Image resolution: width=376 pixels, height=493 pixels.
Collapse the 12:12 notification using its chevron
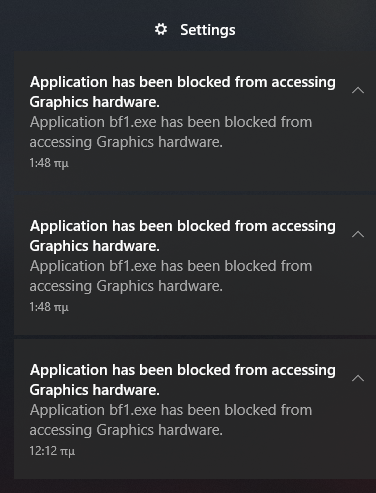358,378
